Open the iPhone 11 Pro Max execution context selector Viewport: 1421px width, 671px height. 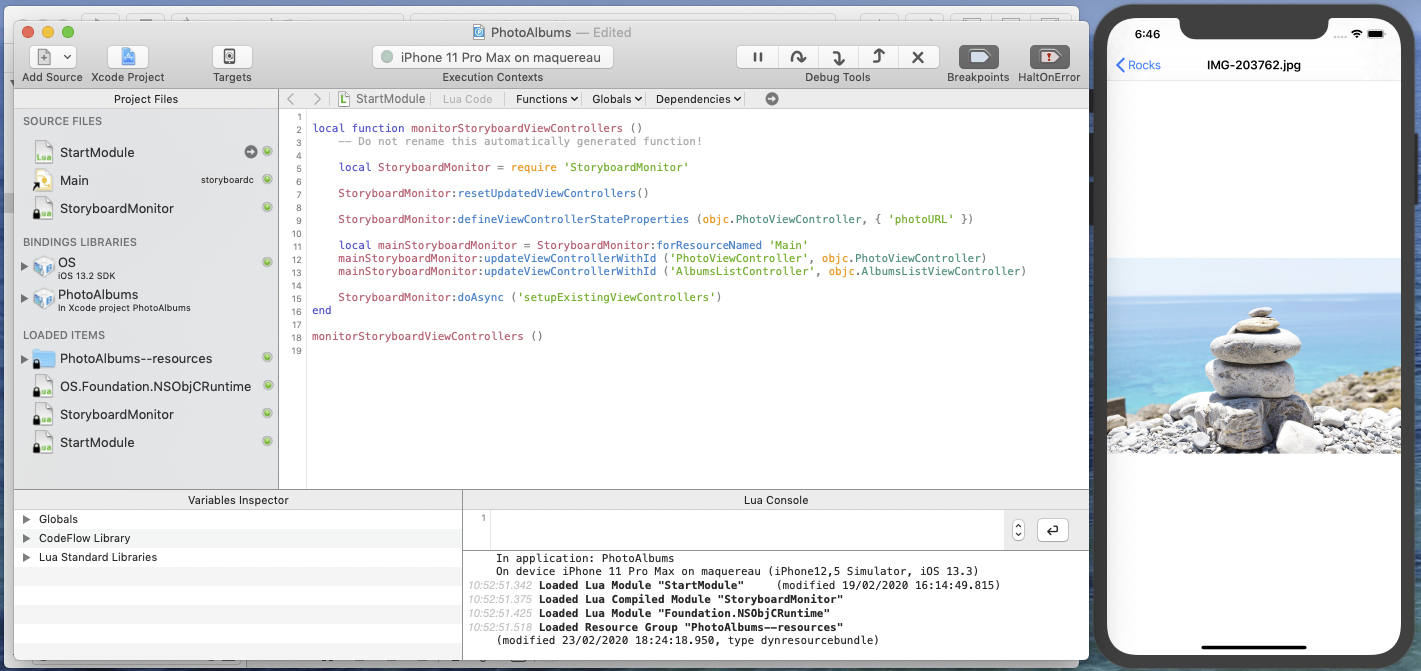click(493, 57)
